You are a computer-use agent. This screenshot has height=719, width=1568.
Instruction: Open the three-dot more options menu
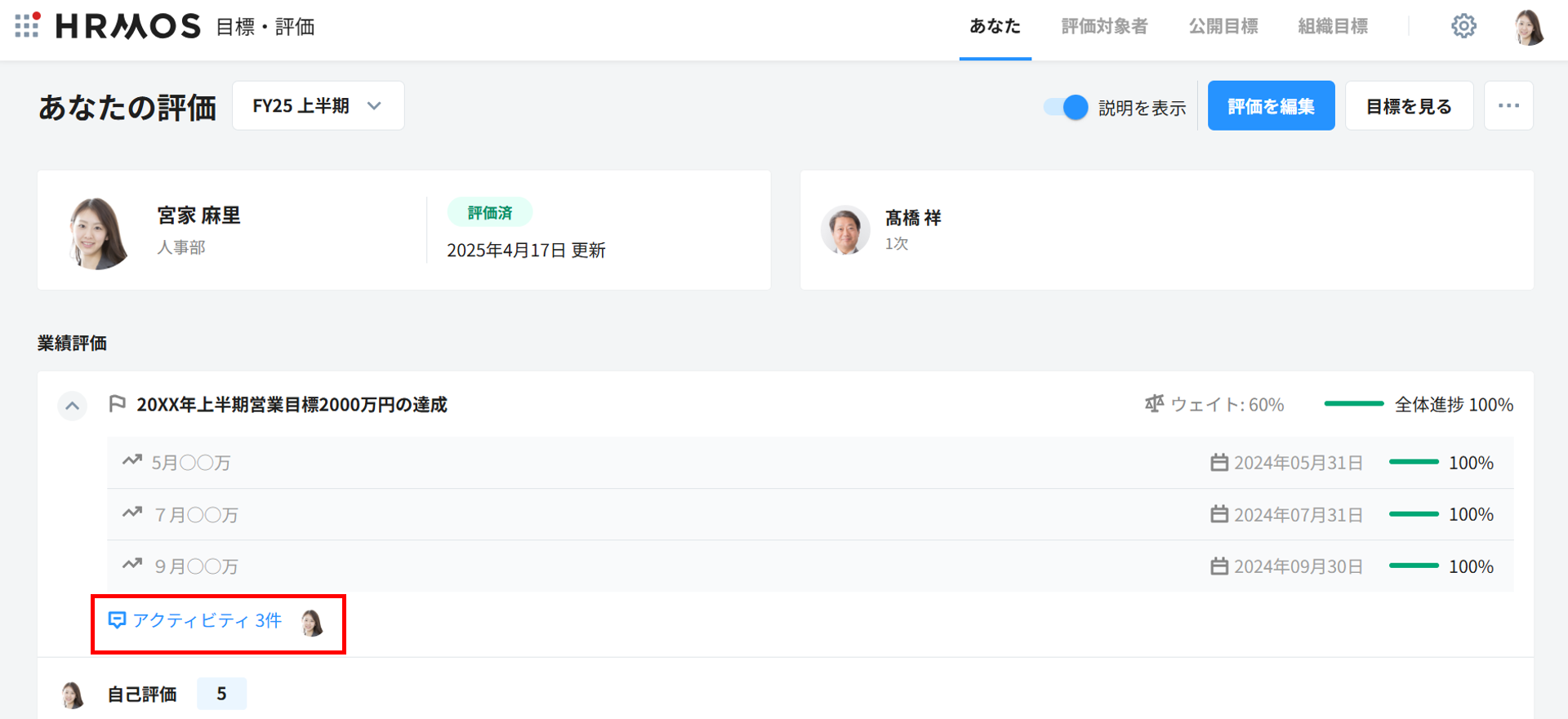1508,106
